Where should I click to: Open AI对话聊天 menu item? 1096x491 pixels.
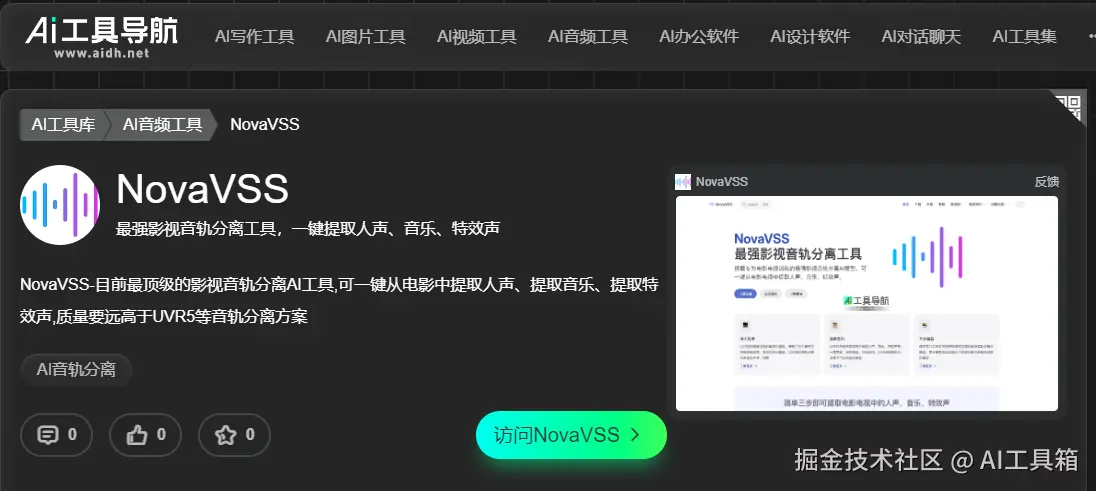point(921,36)
